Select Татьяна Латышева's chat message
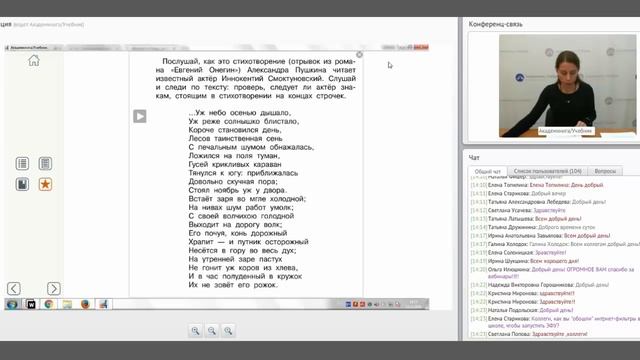Viewport: 640px width, 360px height. (526, 219)
